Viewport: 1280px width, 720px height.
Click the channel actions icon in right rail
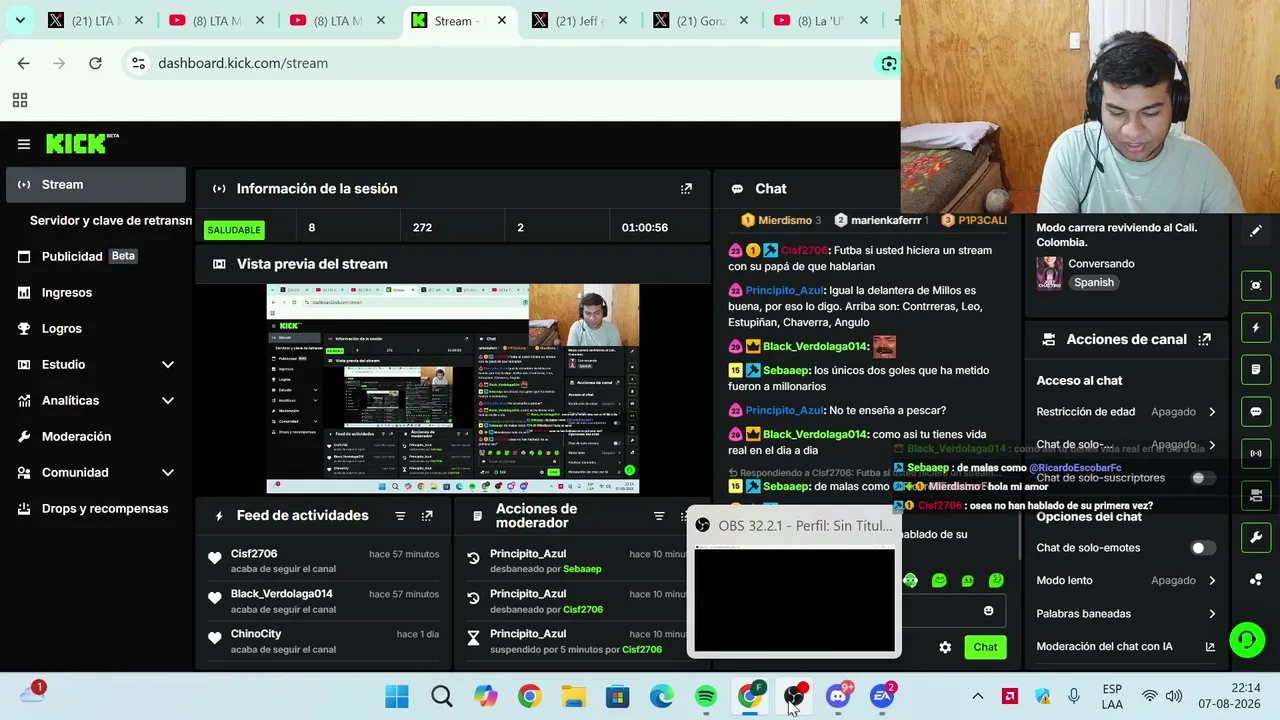coord(1256,496)
